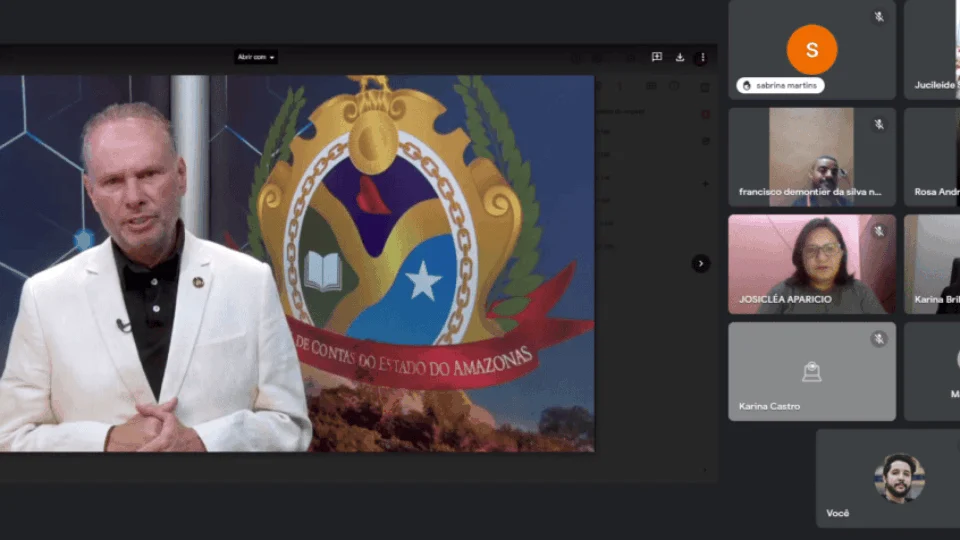Click the profile photo in the Você tile

[x=899, y=478]
